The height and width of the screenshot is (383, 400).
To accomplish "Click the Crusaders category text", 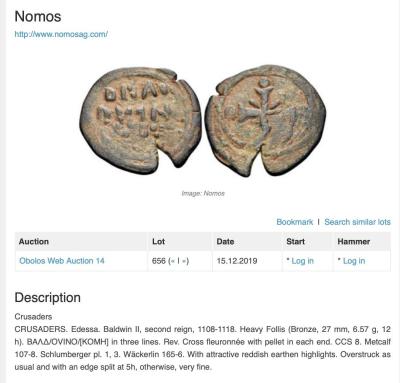I will click(x=33, y=317).
